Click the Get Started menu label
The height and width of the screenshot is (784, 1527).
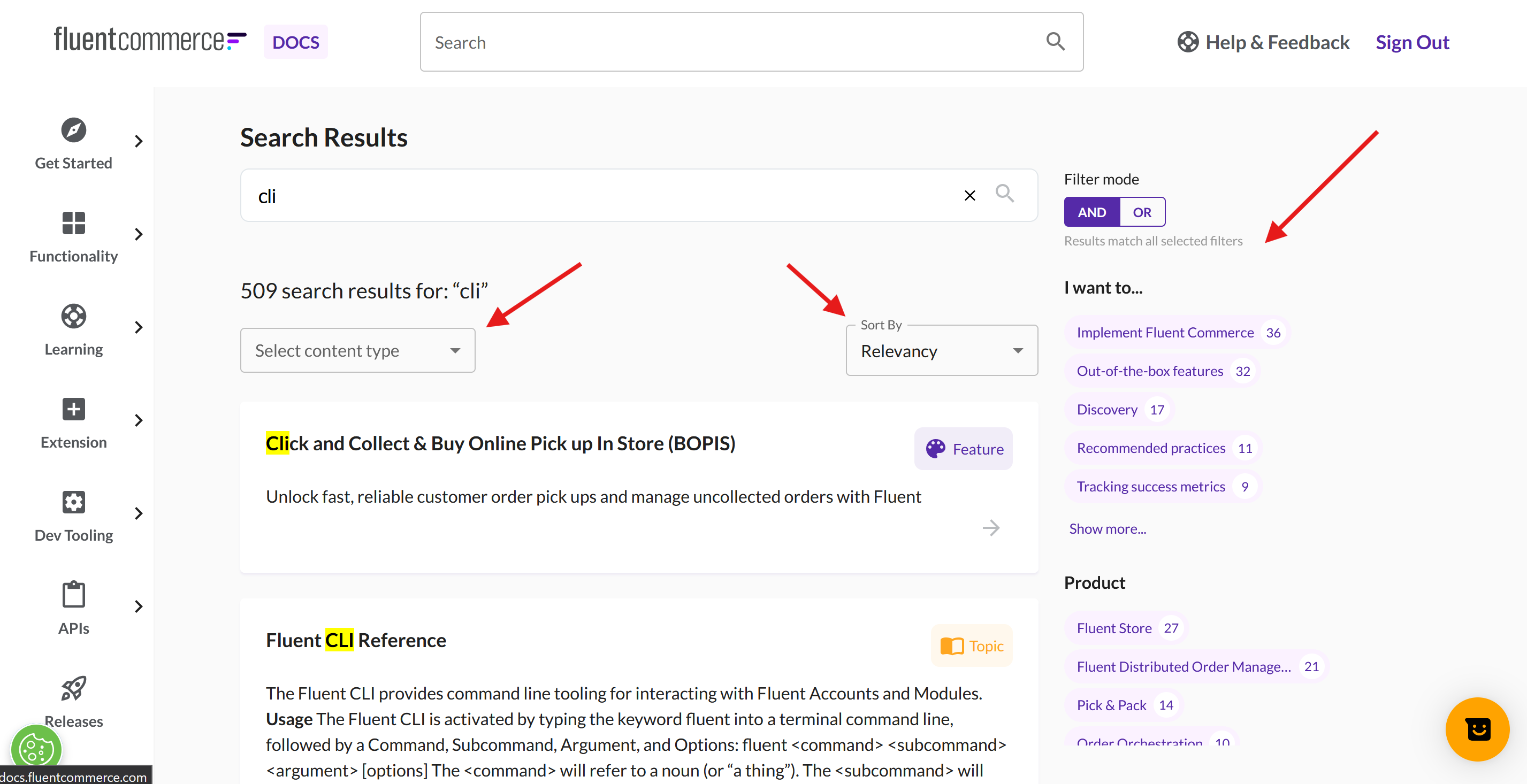coord(73,163)
